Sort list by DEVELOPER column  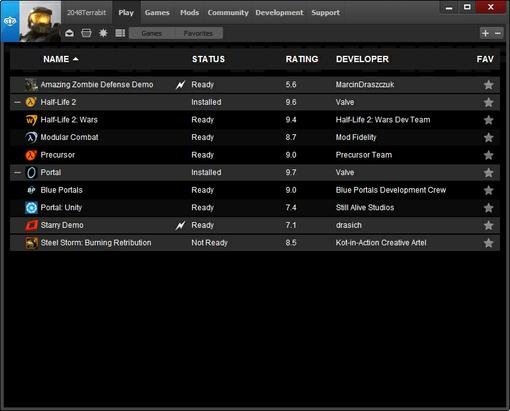coord(362,59)
